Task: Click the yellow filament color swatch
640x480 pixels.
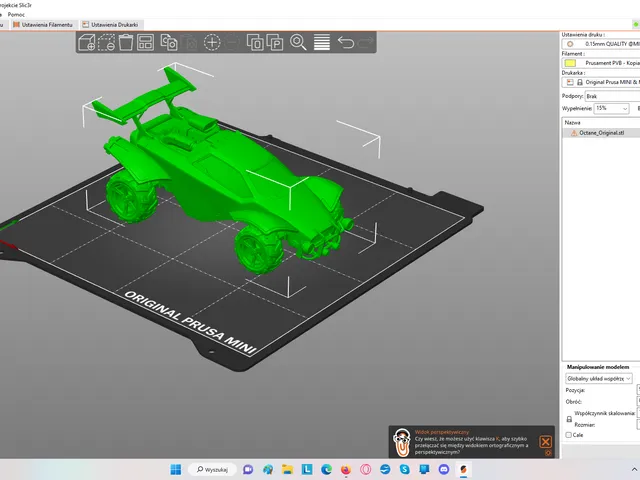Action: pyautogui.click(x=570, y=63)
